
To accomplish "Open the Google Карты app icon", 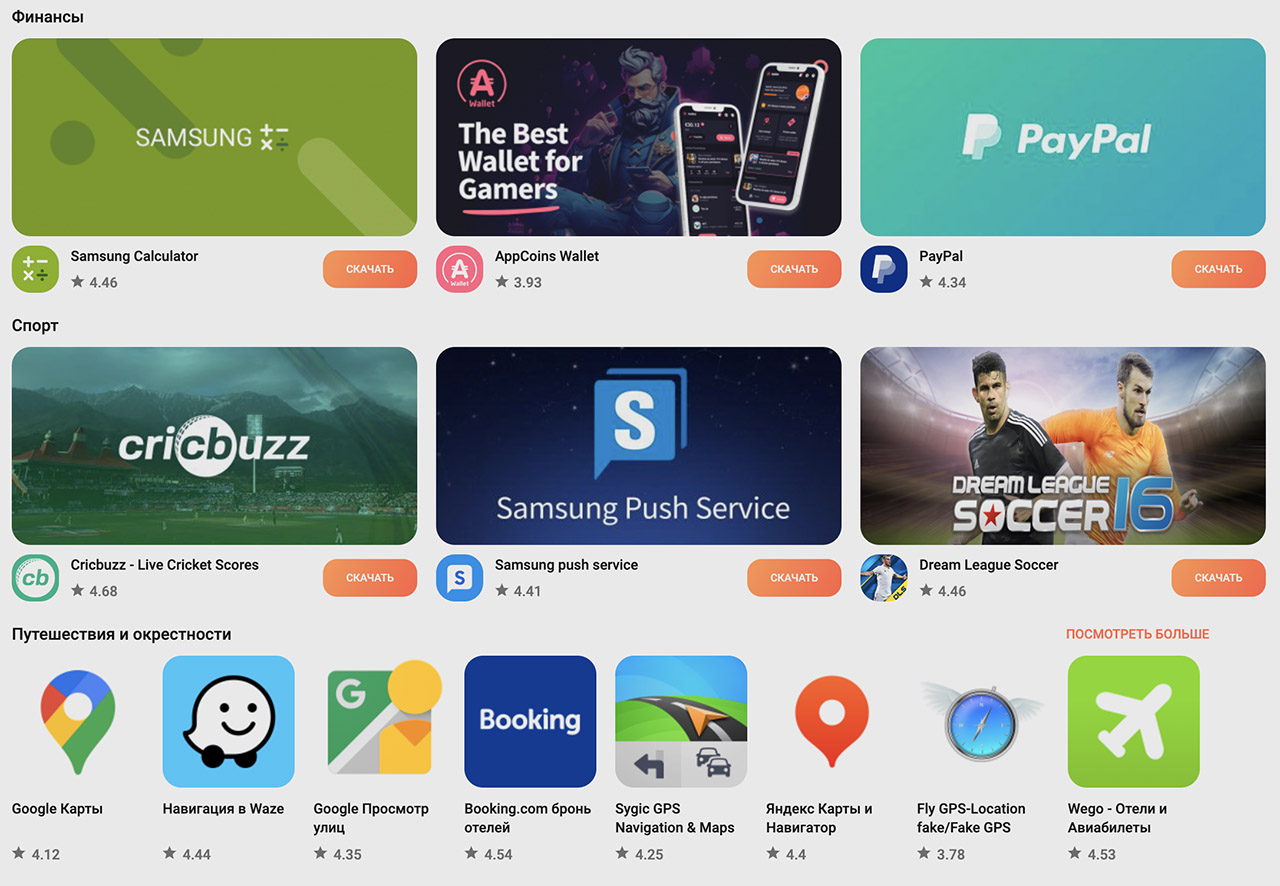I will (x=78, y=722).
